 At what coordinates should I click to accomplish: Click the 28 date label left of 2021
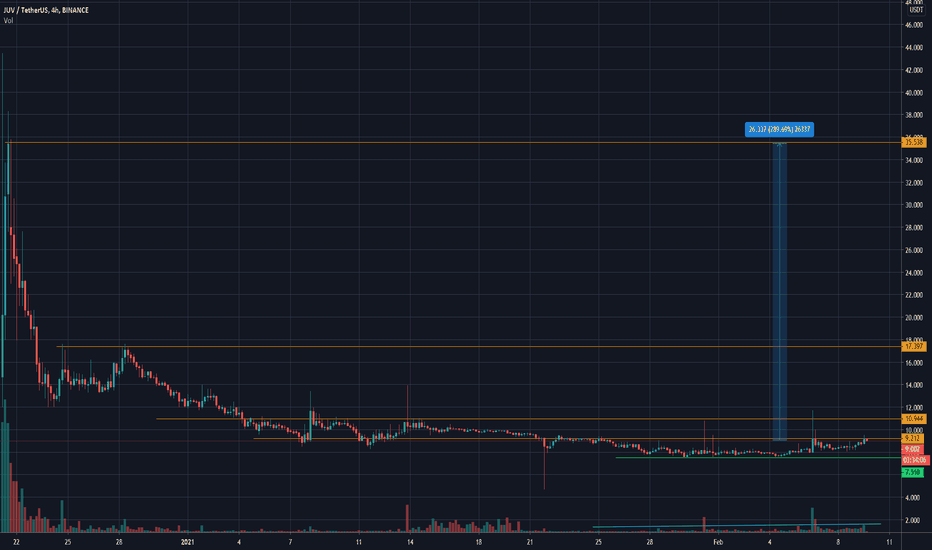(x=119, y=542)
